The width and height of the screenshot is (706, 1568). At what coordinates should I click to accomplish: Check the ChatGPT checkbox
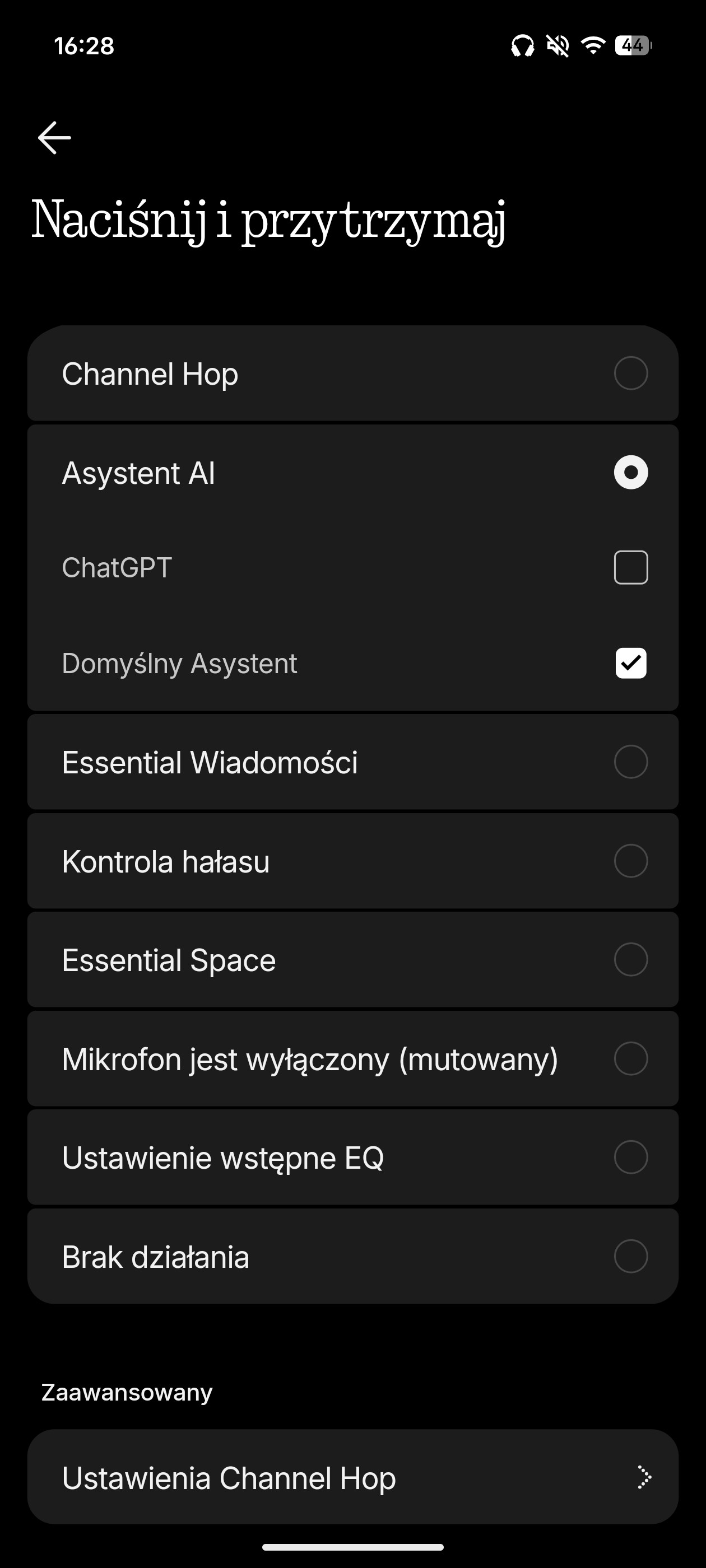630,567
